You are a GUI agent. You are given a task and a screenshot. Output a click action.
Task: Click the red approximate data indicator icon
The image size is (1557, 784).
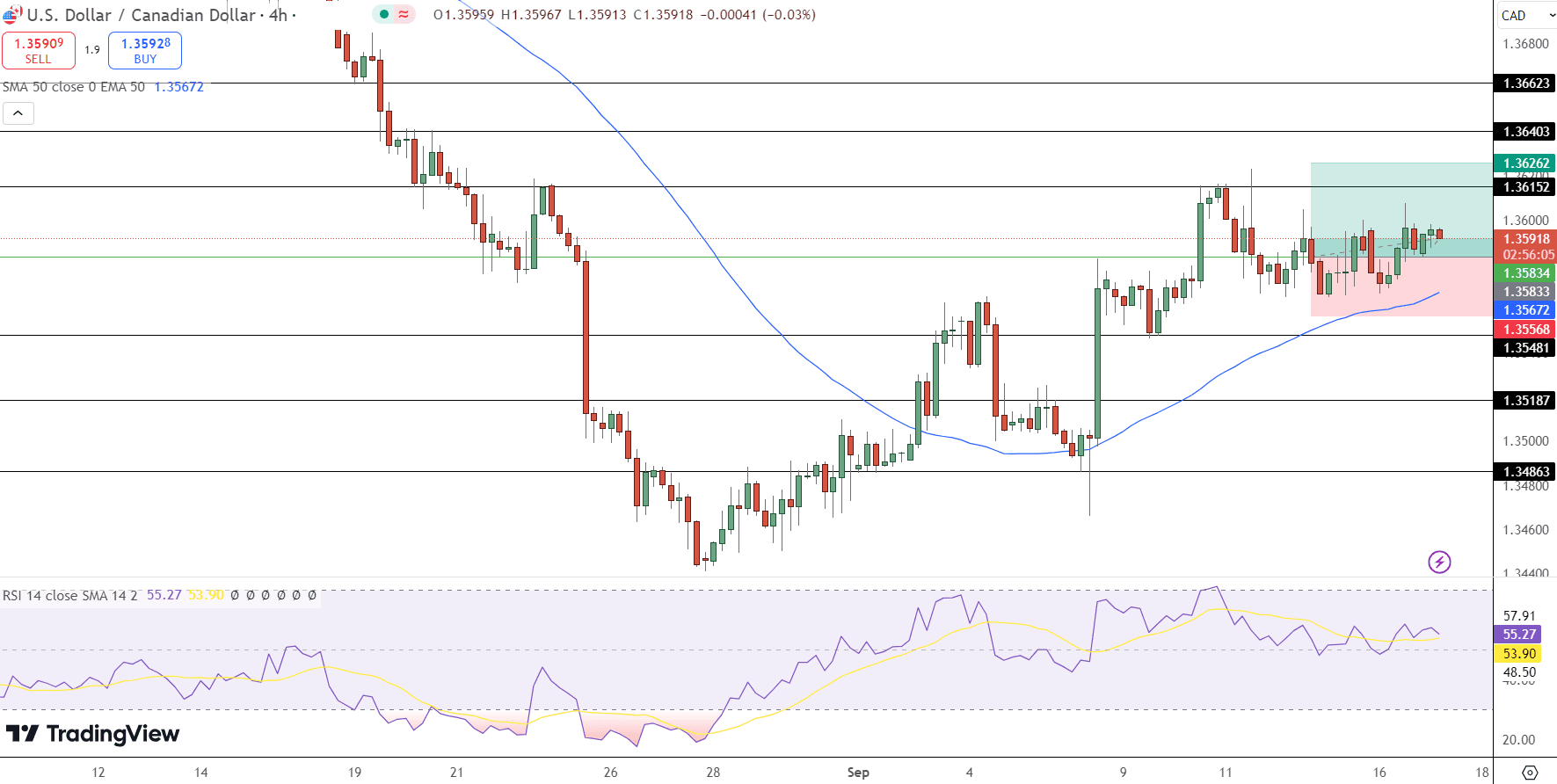pos(404,14)
